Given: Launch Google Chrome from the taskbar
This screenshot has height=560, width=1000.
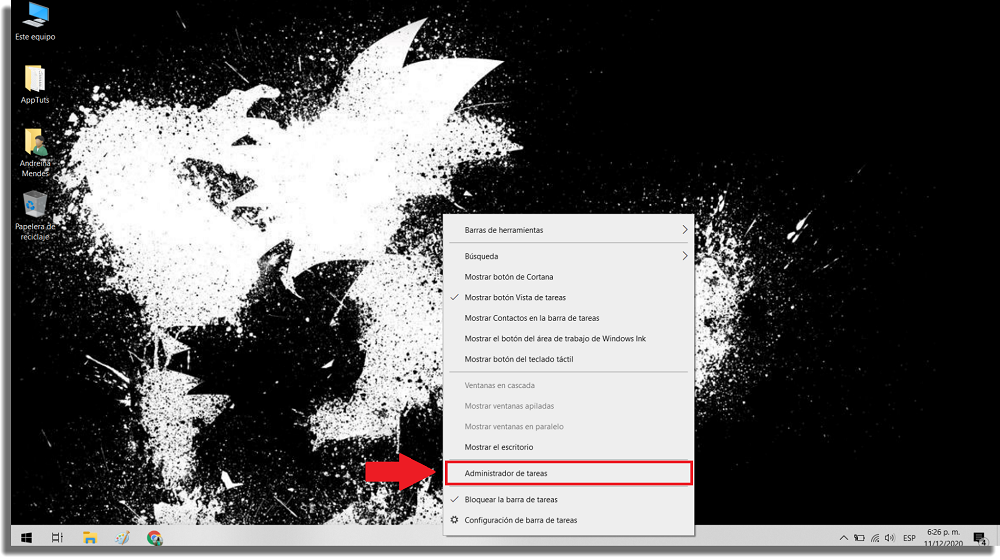Looking at the screenshot, I should [154, 538].
